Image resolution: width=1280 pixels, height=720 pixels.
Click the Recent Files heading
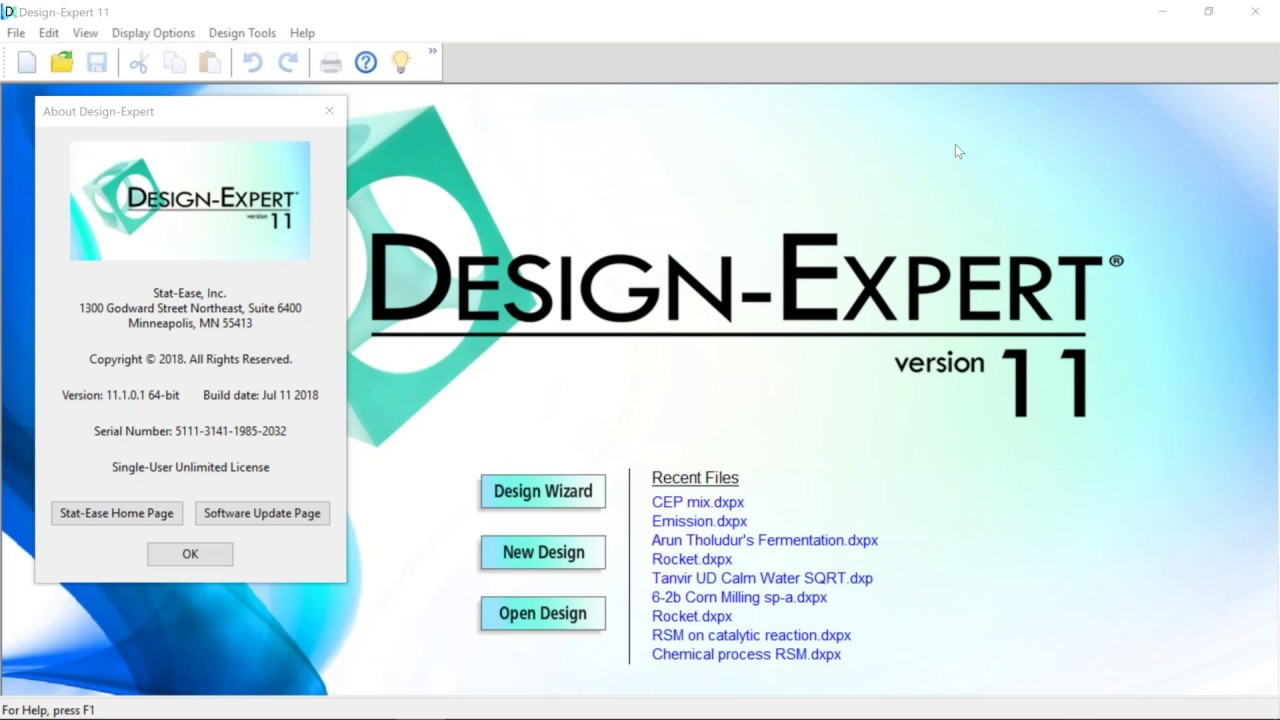pos(695,478)
